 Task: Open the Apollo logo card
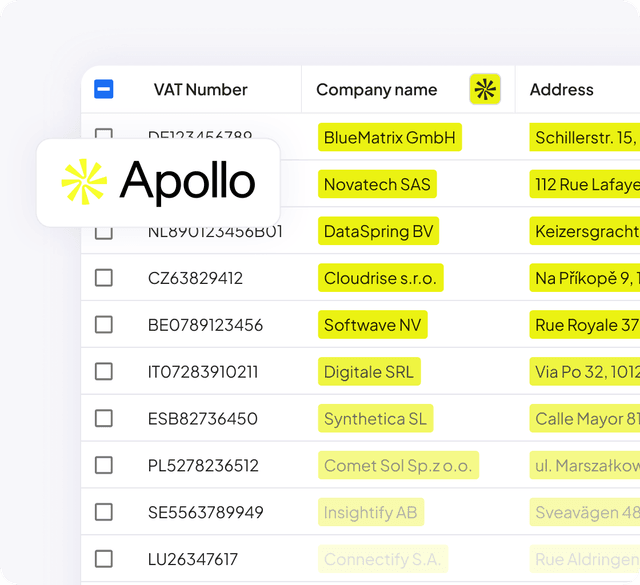point(158,182)
